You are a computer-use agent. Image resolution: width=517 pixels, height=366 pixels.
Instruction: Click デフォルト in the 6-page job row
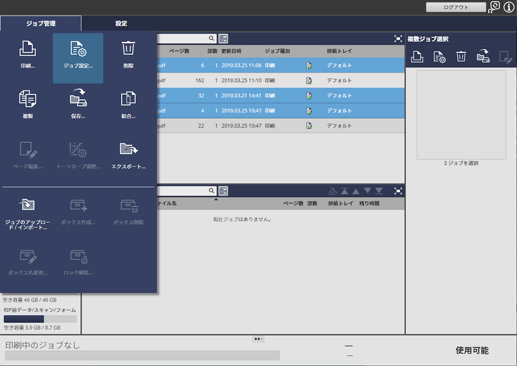click(x=339, y=65)
